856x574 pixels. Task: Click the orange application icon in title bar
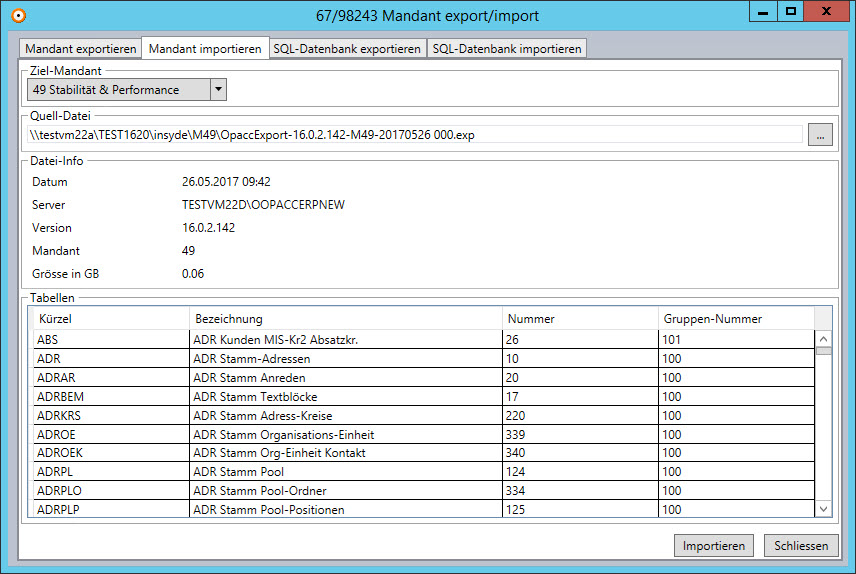[x=19, y=16]
